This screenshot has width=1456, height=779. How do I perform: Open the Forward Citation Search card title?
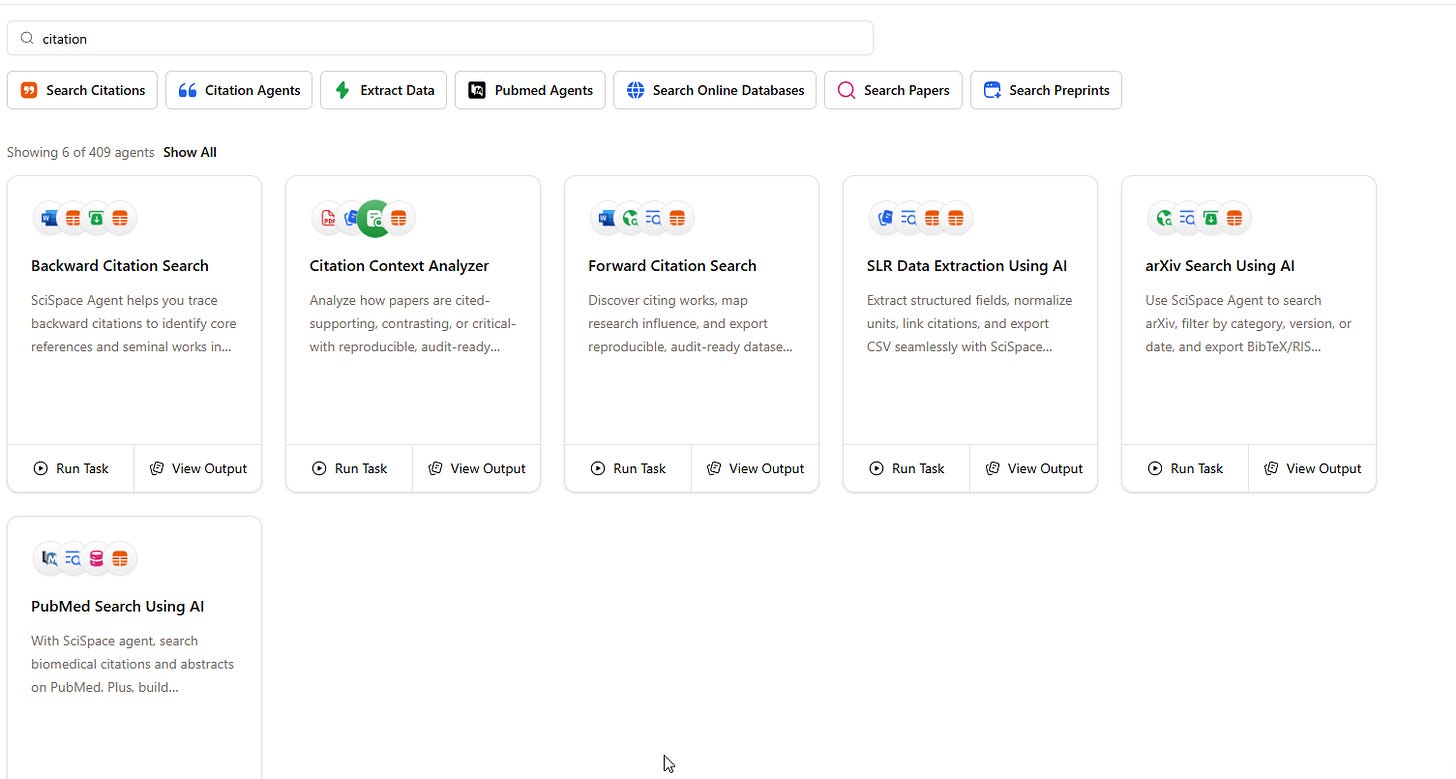672,266
